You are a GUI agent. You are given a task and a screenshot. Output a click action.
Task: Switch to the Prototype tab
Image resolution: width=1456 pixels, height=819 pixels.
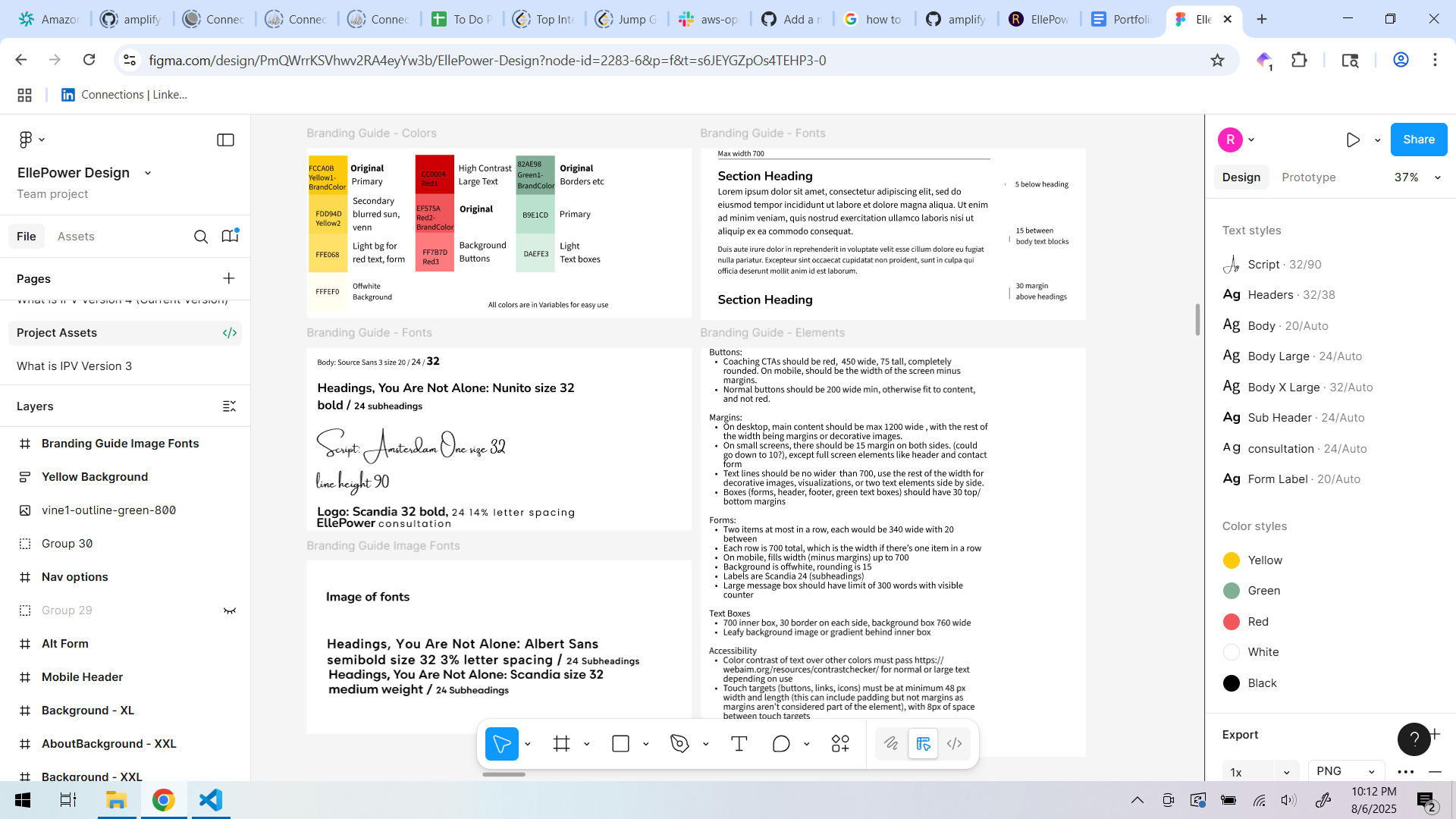tap(1308, 177)
